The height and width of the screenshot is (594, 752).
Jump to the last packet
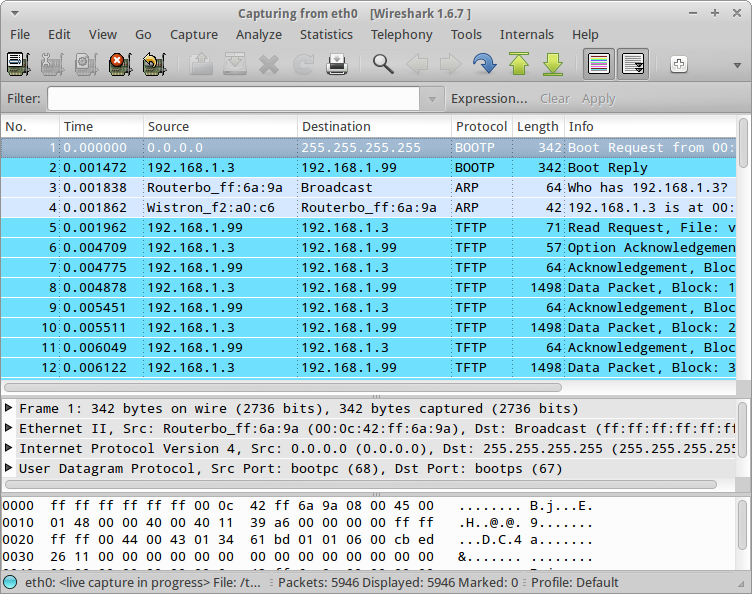(x=552, y=64)
